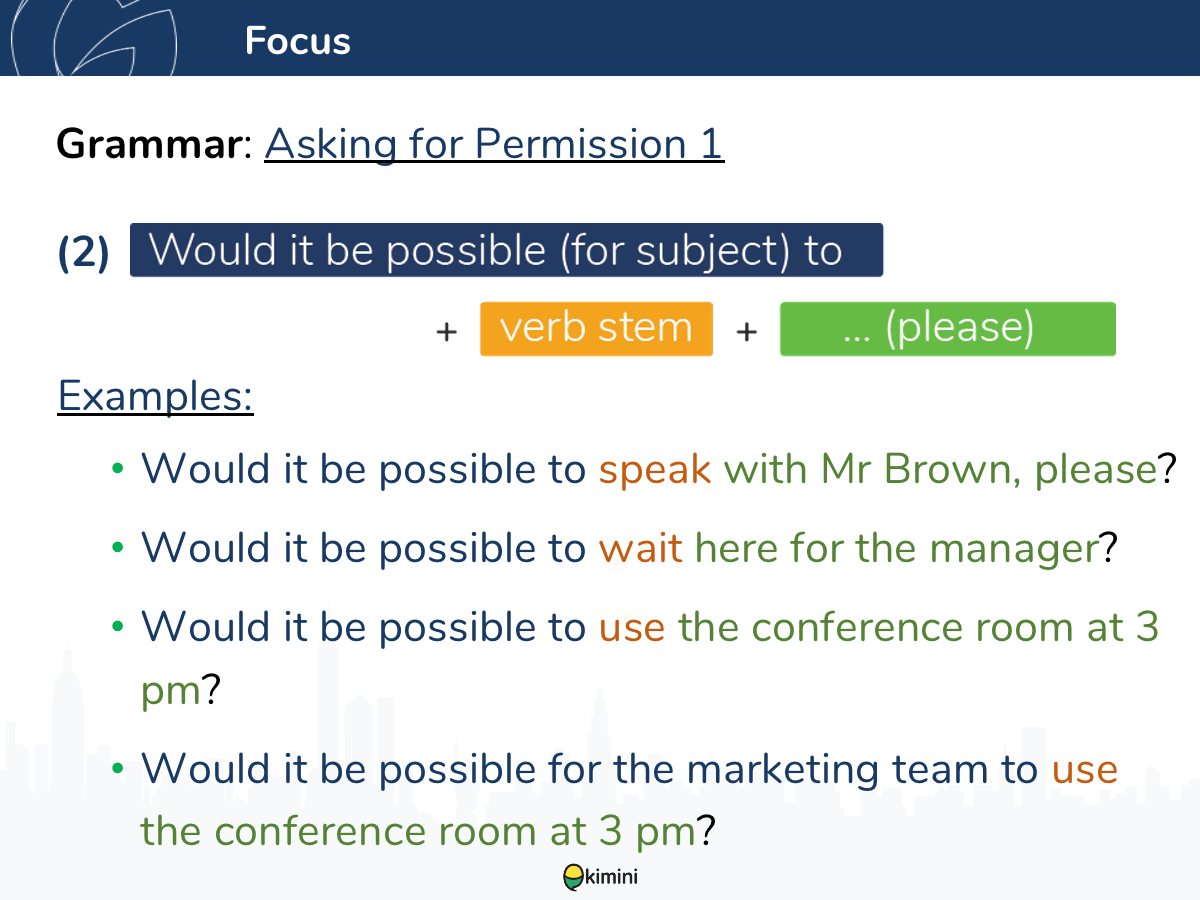
Task: Click the Kimini logo icon at bottom
Action: click(574, 877)
